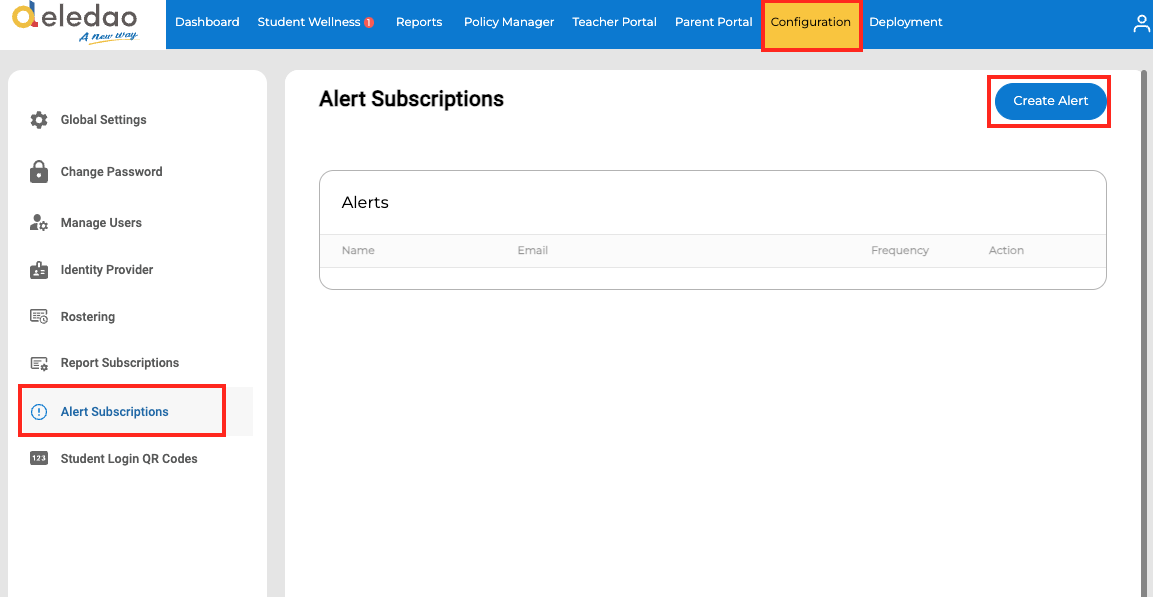This screenshot has height=597, width=1153.
Task: Switch to Teacher Portal
Action: click(615, 22)
